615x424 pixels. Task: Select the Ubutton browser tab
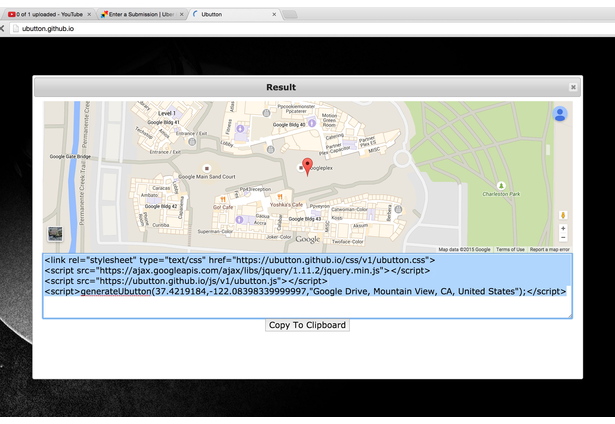pos(234,15)
